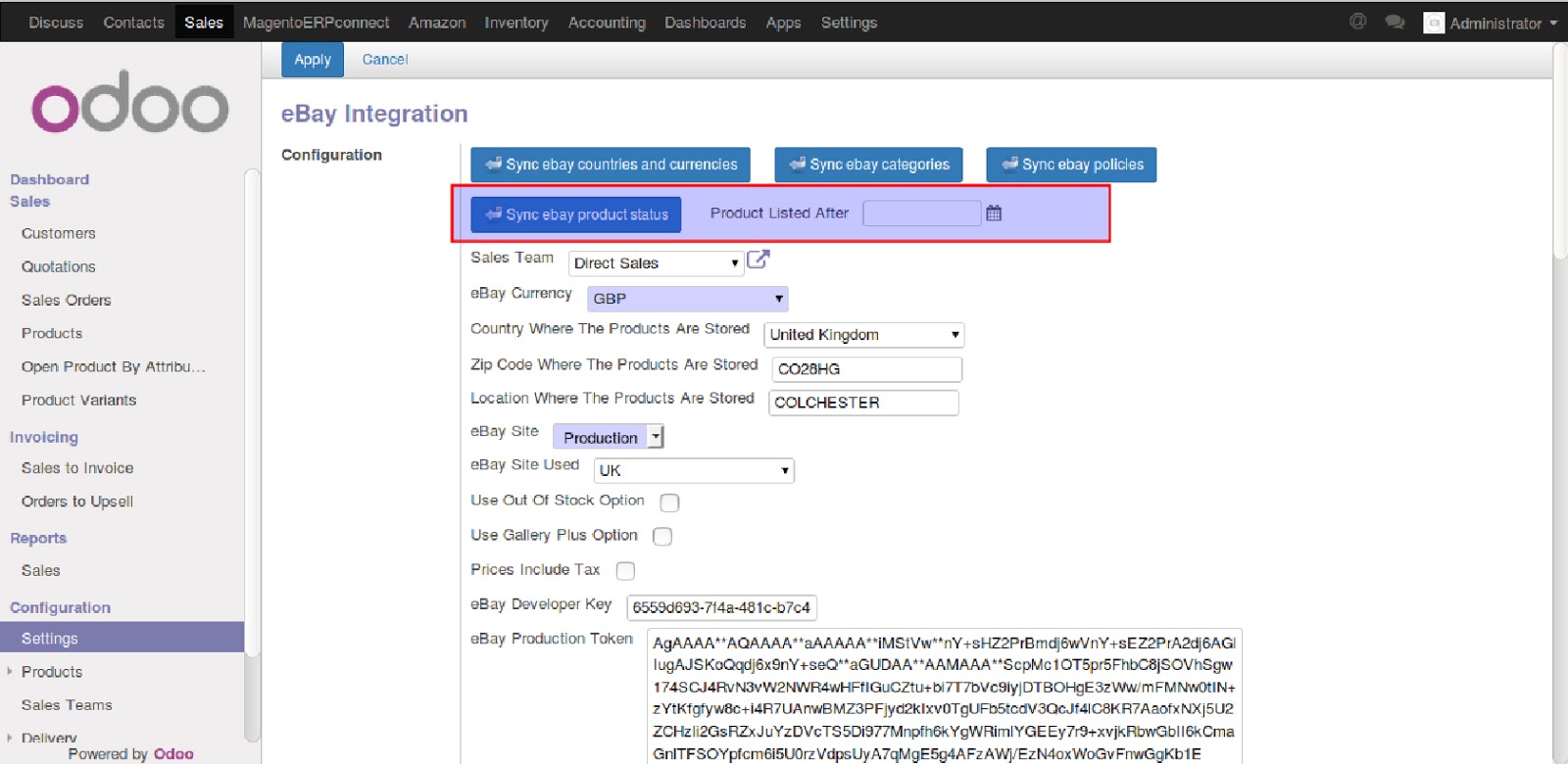
Task: Open the Dashboard sidebar section
Action: tap(49, 180)
